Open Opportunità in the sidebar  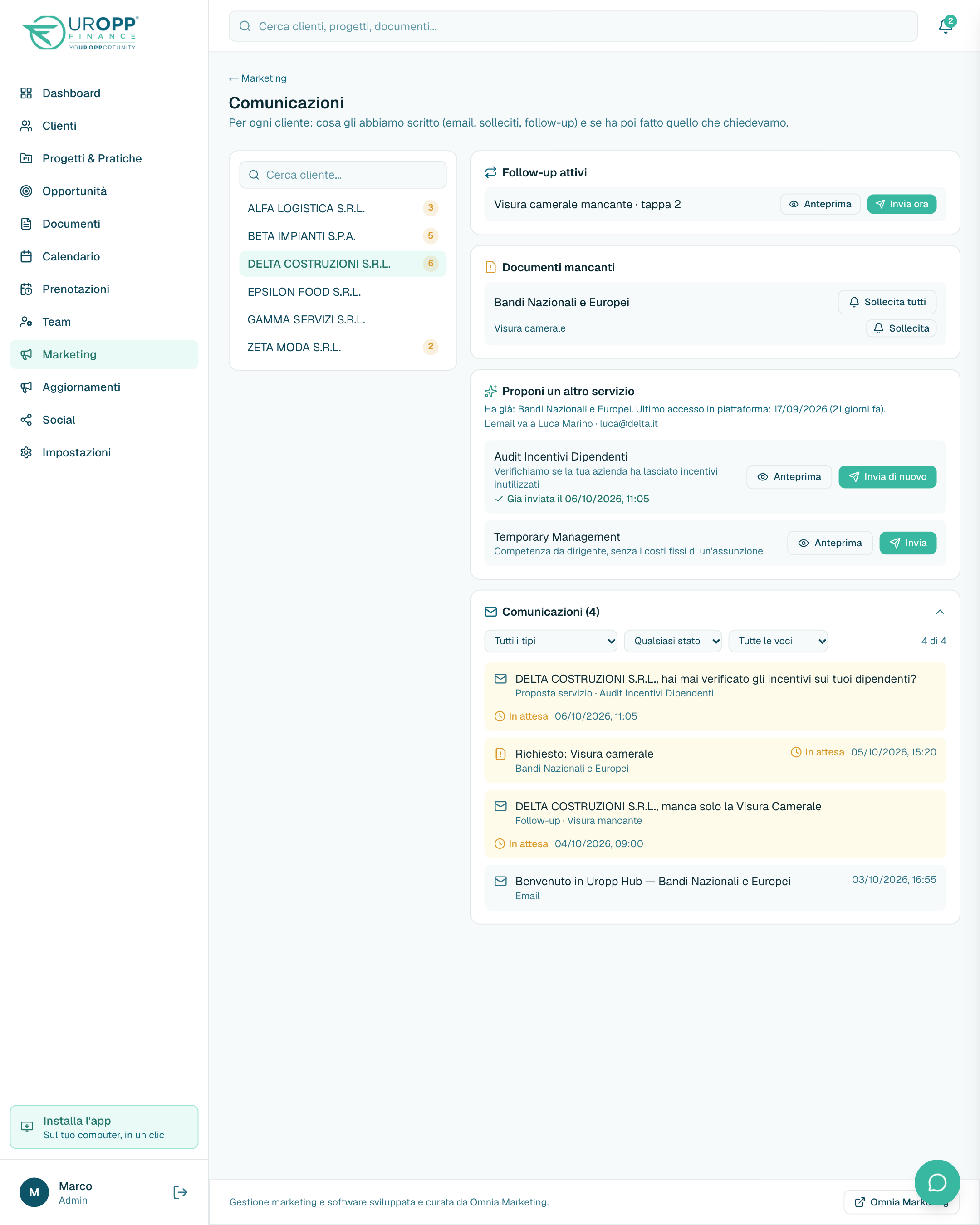(x=104, y=191)
